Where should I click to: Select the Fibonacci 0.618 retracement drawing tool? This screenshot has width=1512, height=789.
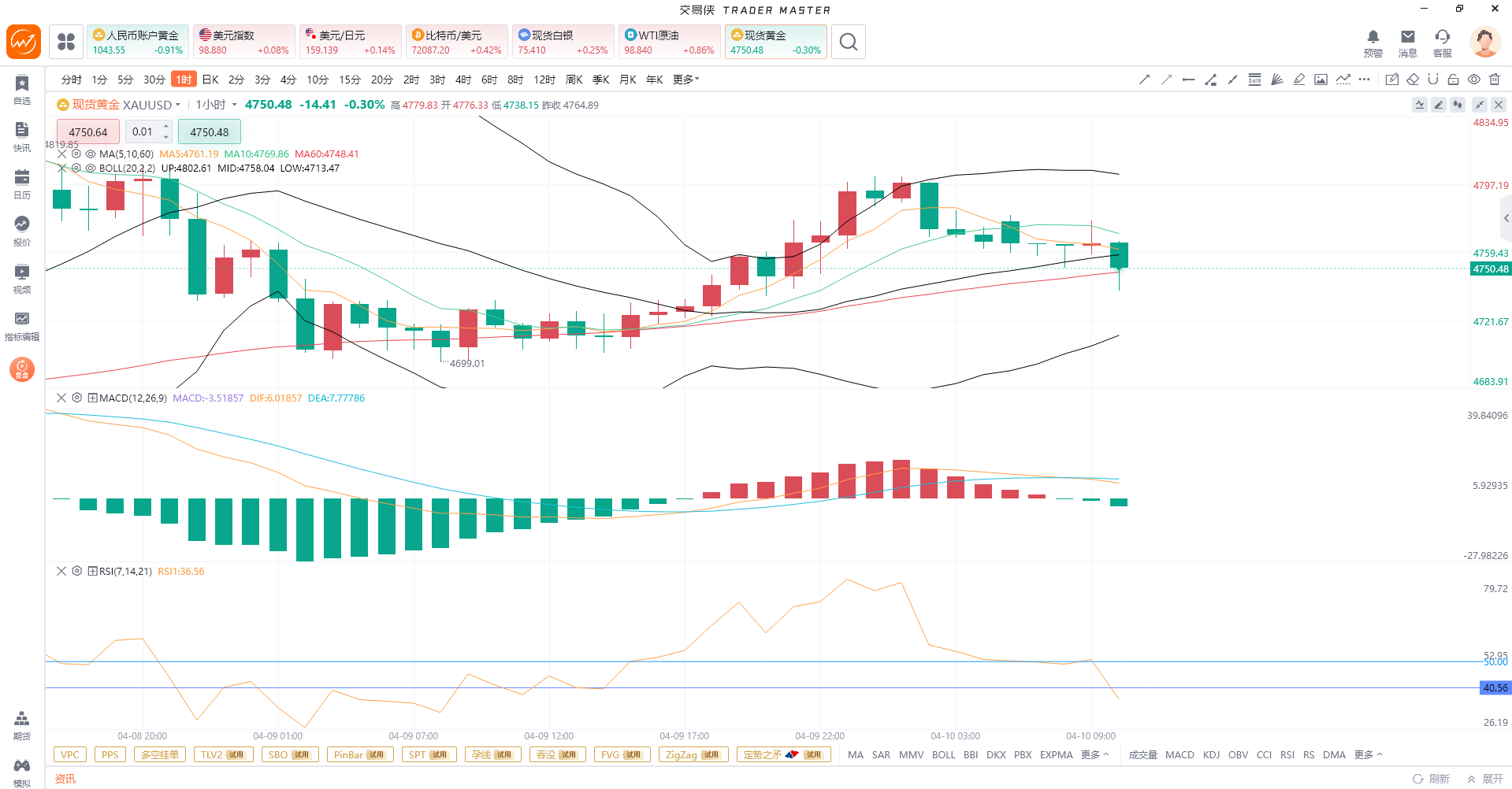tap(1254, 80)
